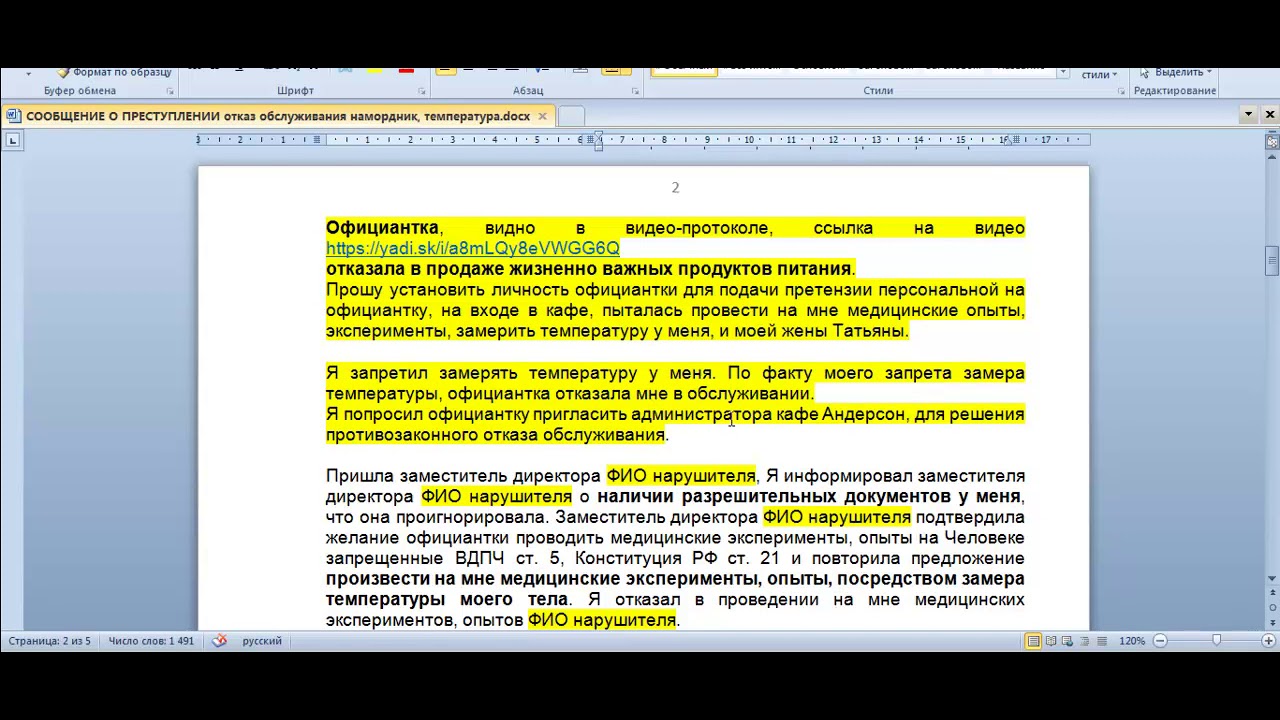Expand the Styles gallery more arrow

coord(1063,73)
